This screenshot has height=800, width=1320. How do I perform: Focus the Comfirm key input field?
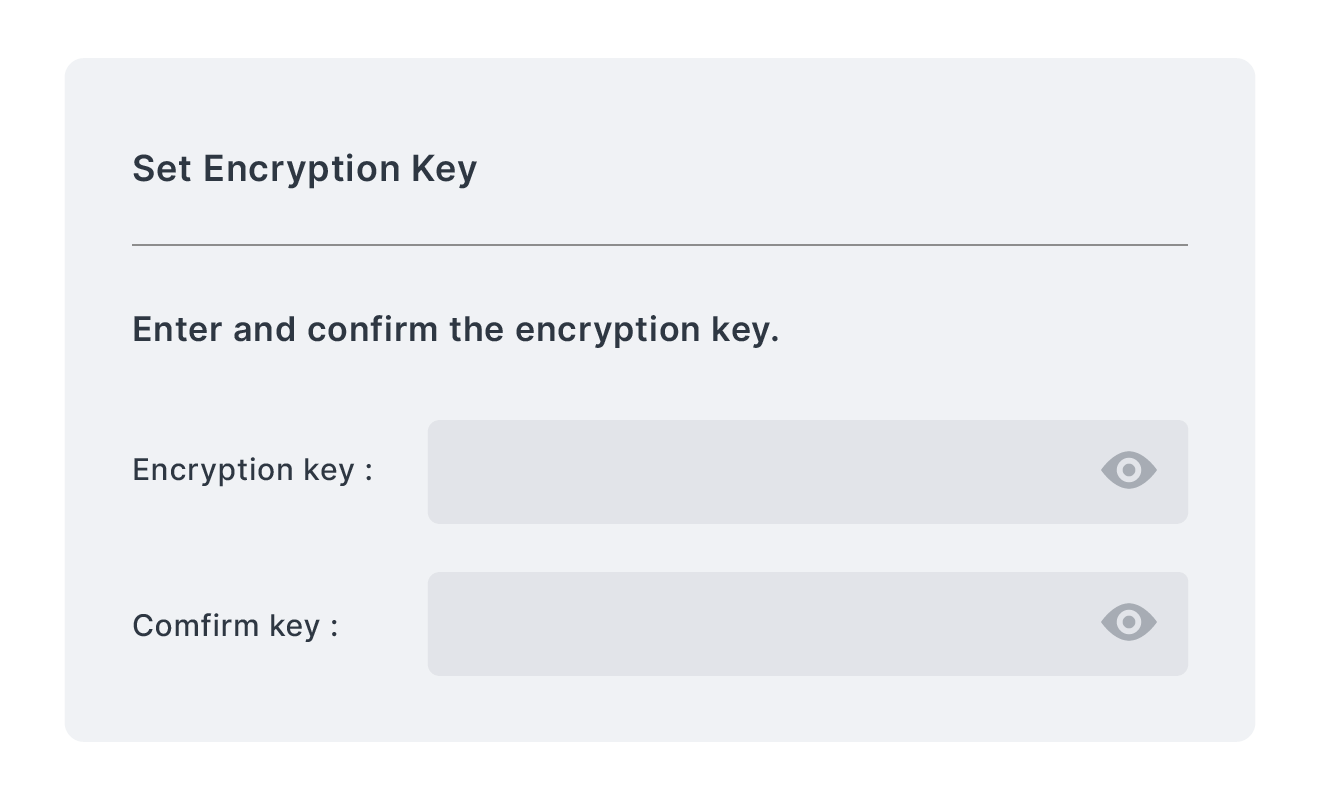pyautogui.click(x=807, y=624)
